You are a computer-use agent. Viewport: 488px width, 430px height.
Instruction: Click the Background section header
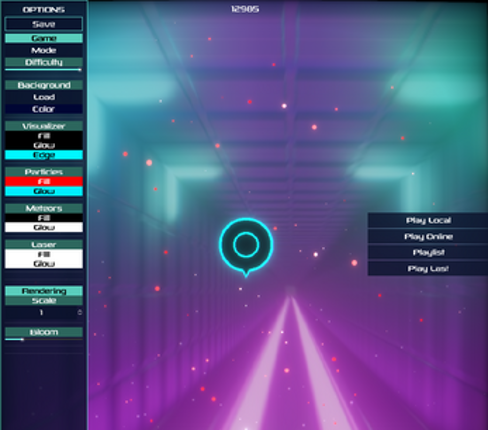44,85
